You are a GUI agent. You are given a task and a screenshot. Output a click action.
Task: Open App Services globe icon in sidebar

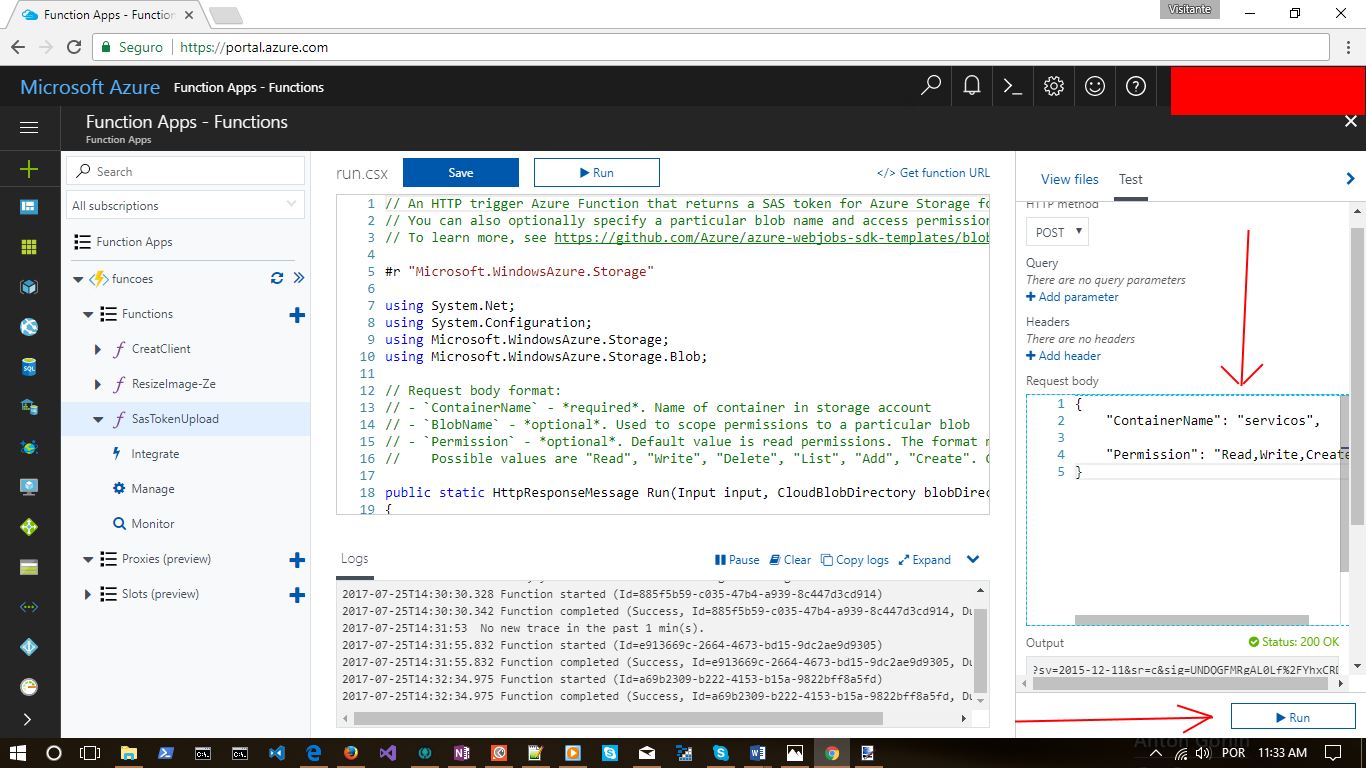click(29, 327)
